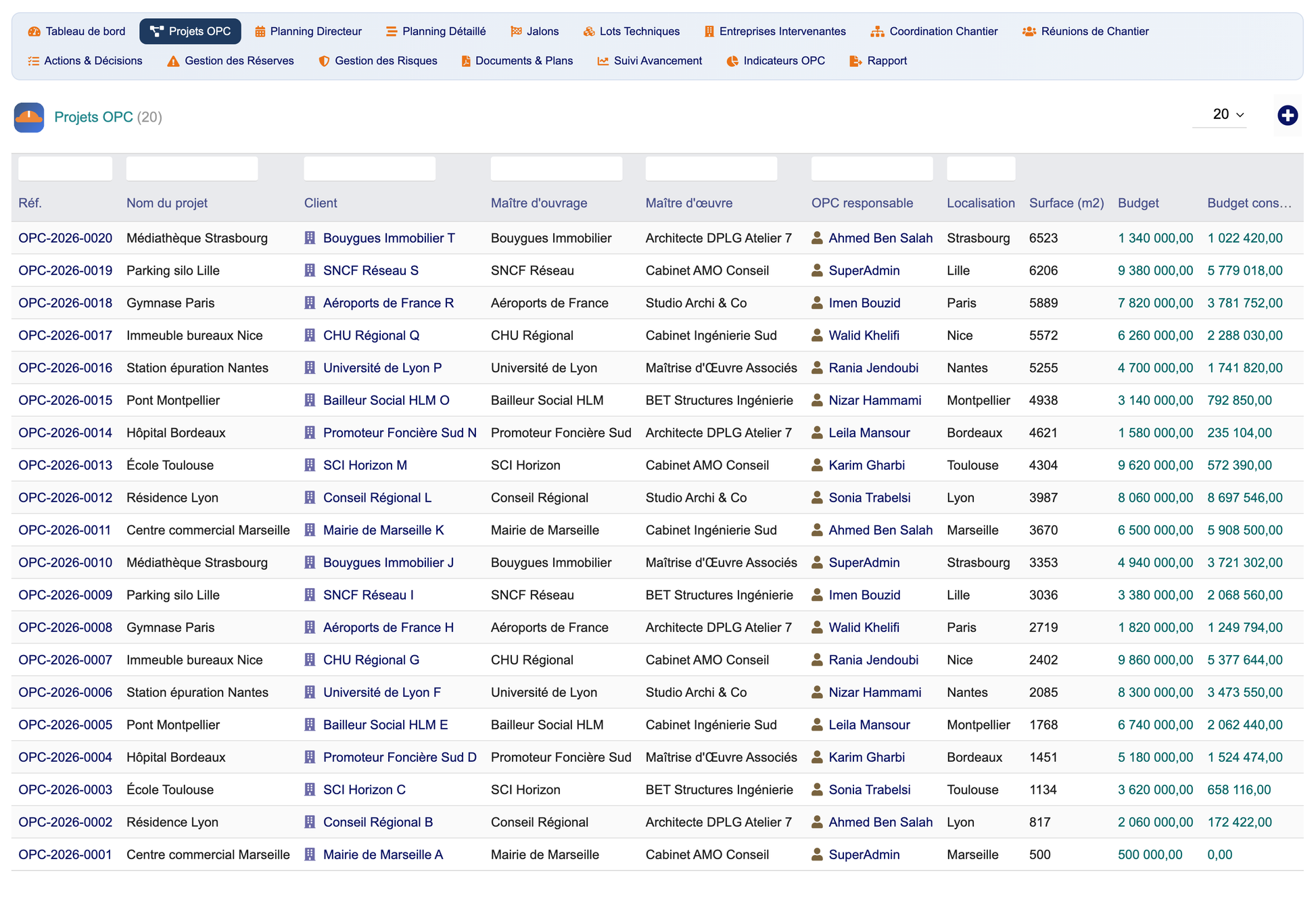Click building icon beside Promoteur Foncière Sud N
The height and width of the screenshot is (920, 1316).
click(x=310, y=433)
